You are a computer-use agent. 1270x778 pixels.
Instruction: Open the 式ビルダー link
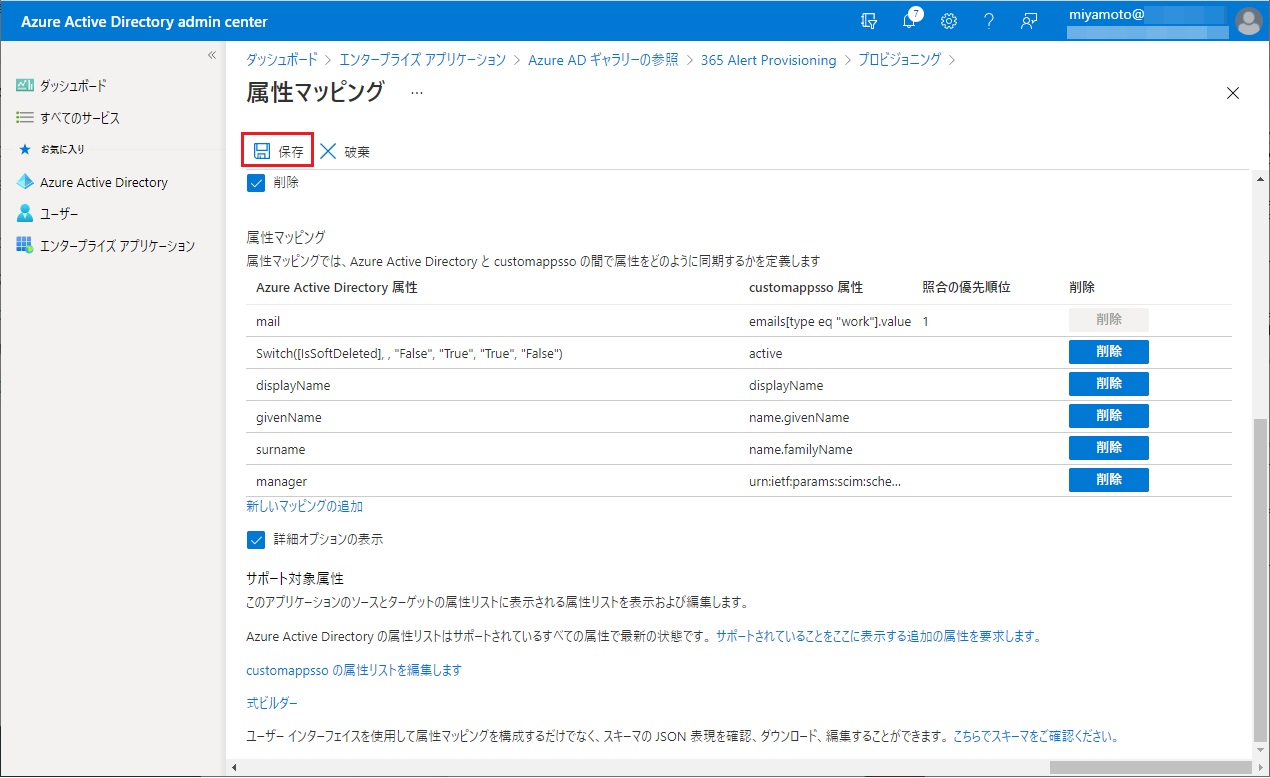pyautogui.click(x=272, y=703)
